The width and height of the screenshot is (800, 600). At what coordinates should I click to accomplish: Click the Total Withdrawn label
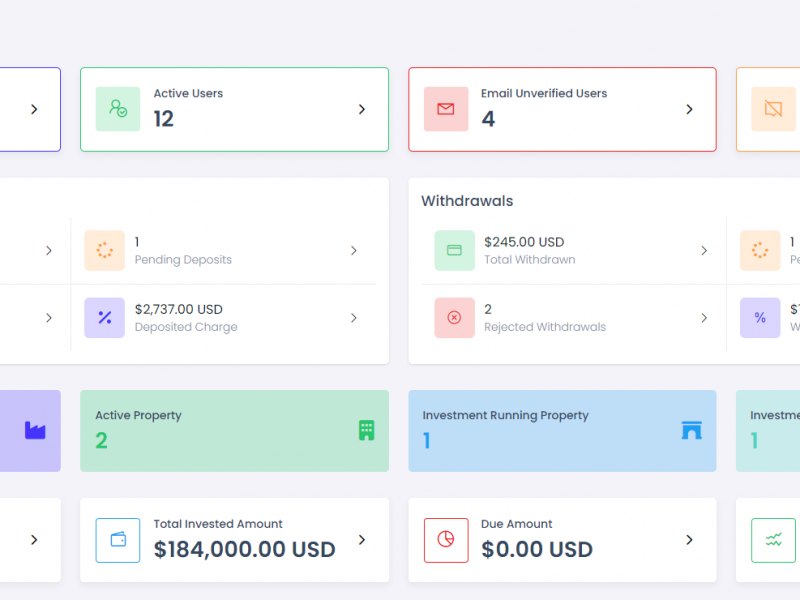530,260
